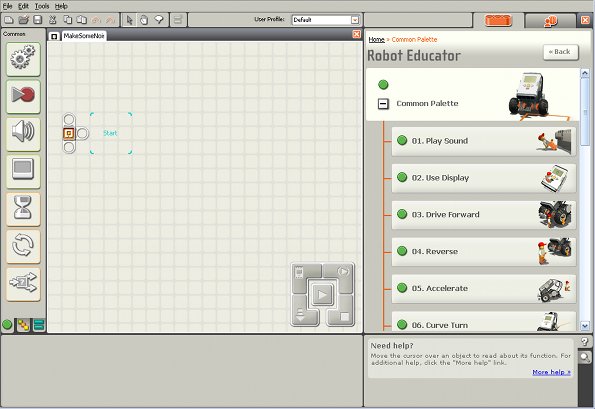Click the Back button in Robot Educator

[561, 52]
